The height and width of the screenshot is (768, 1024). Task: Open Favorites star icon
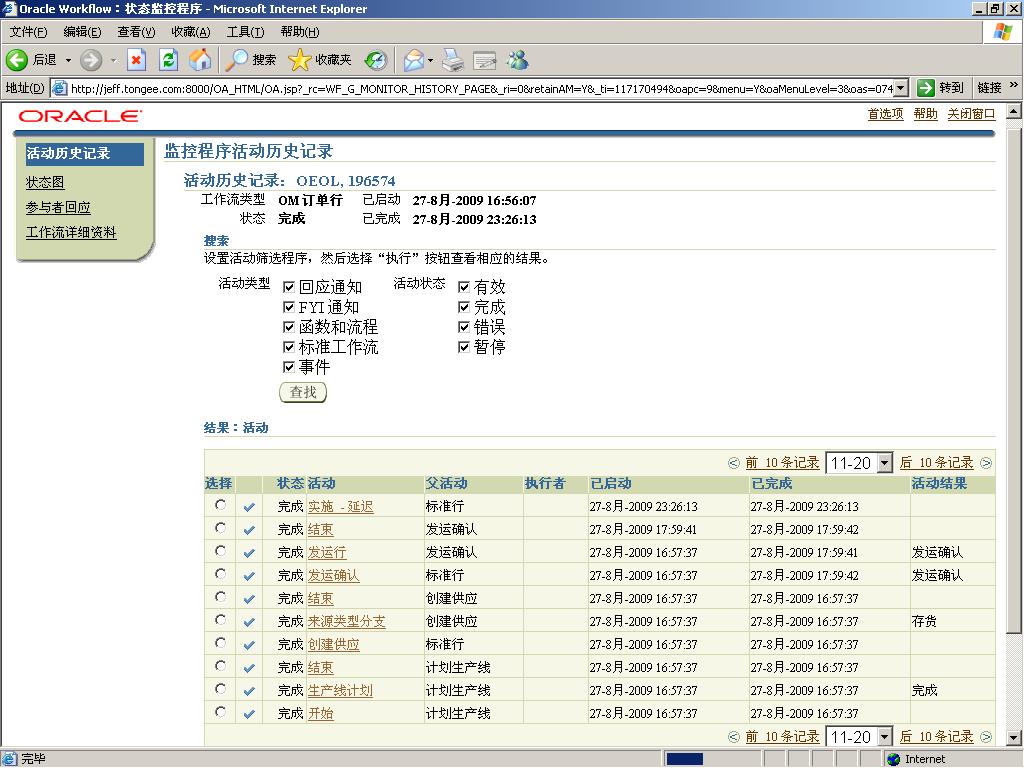point(300,60)
